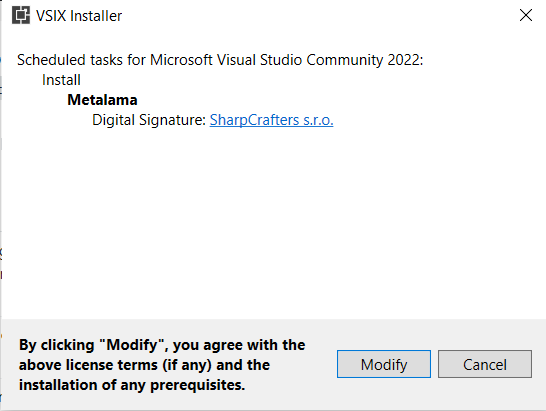Click the Digital Signature label
This screenshot has width=546, height=411.
click(x=149, y=120)
